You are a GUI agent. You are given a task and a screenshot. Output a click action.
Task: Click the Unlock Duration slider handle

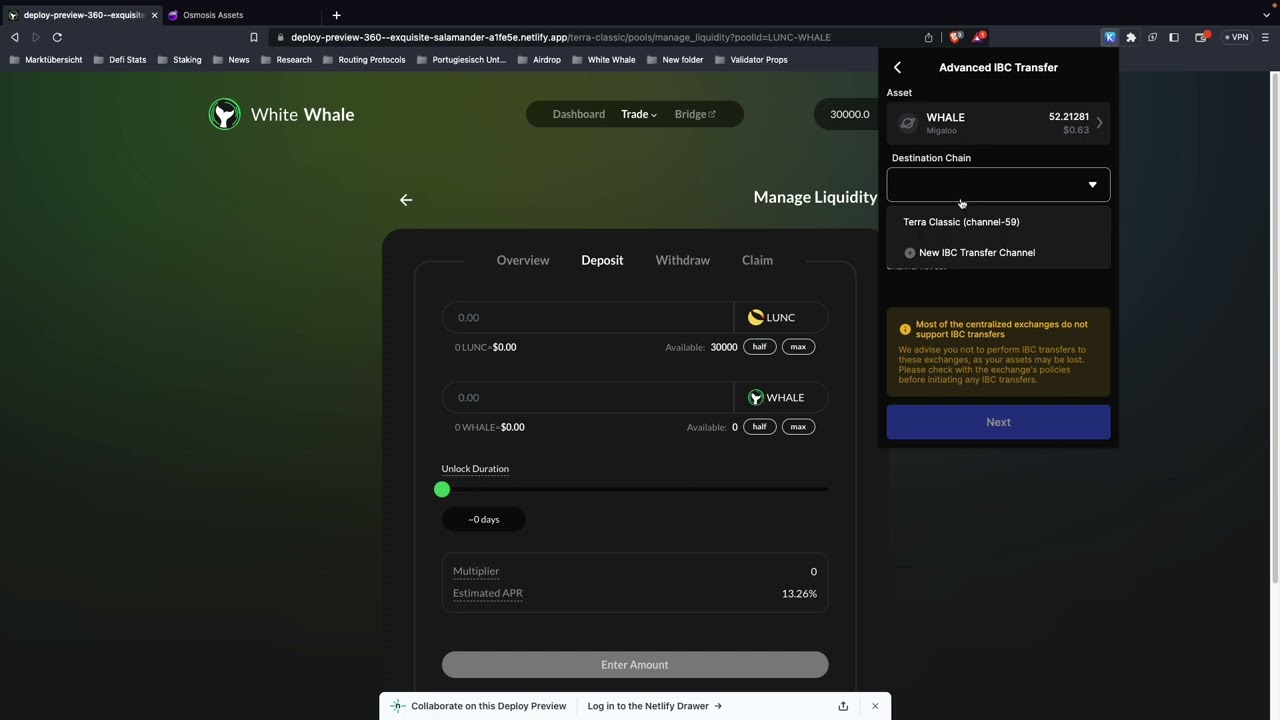442,489
